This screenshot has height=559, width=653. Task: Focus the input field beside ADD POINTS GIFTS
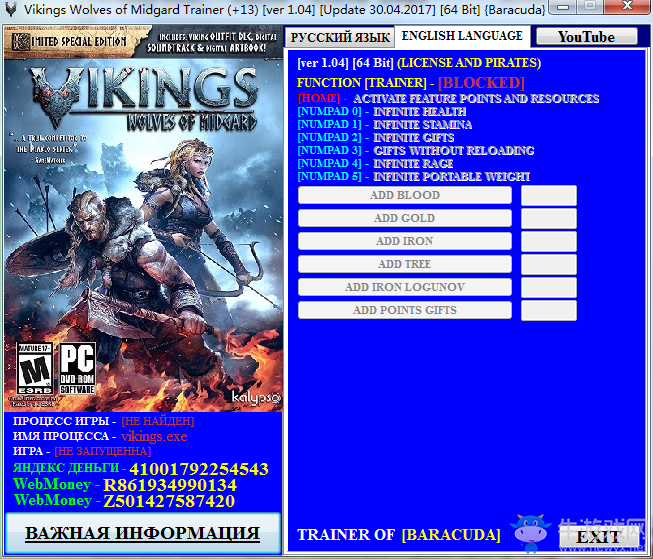coord(549,310)
